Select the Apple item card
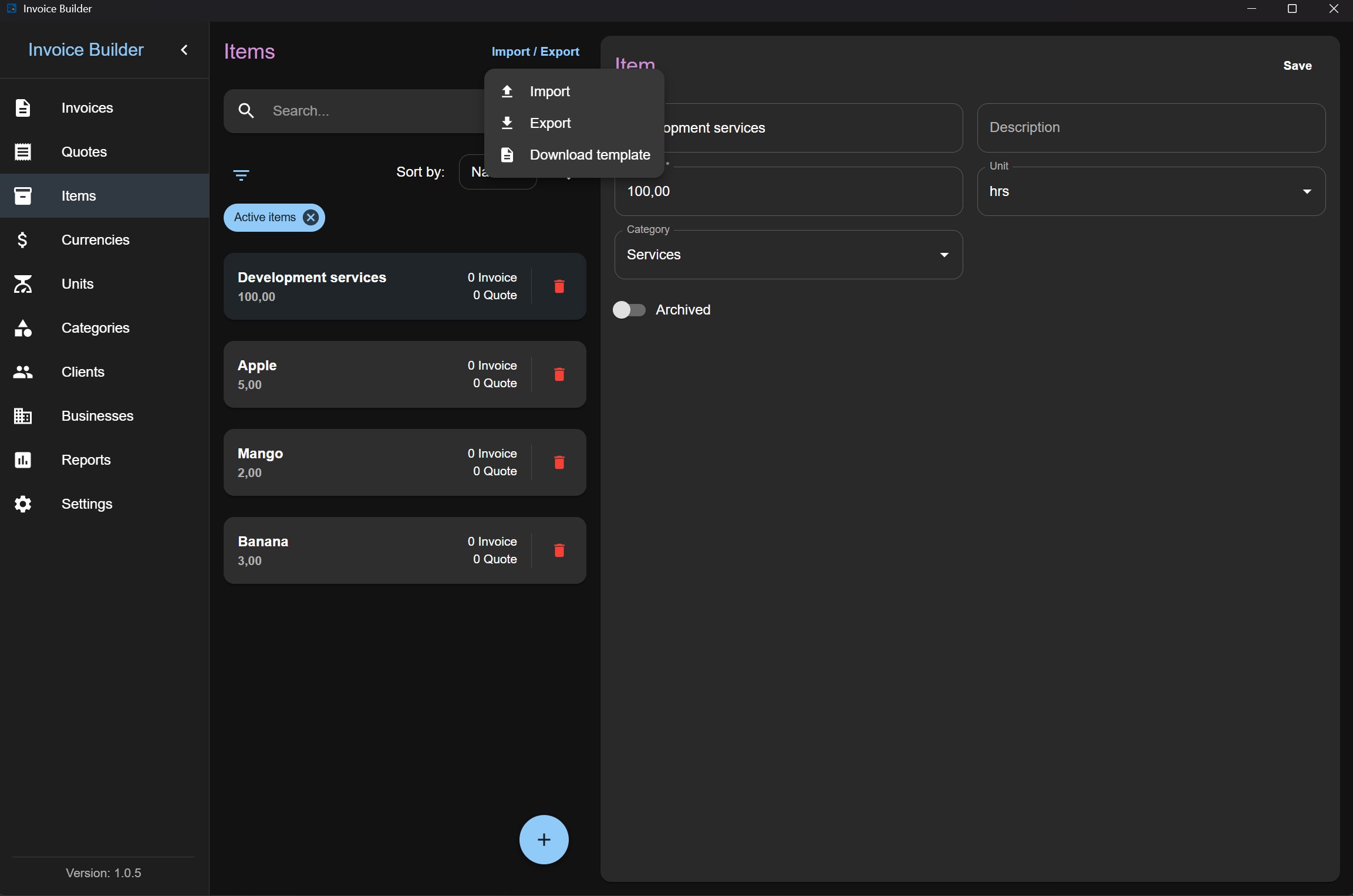Viewport: 1353px width, 896px height. (404, 374)
